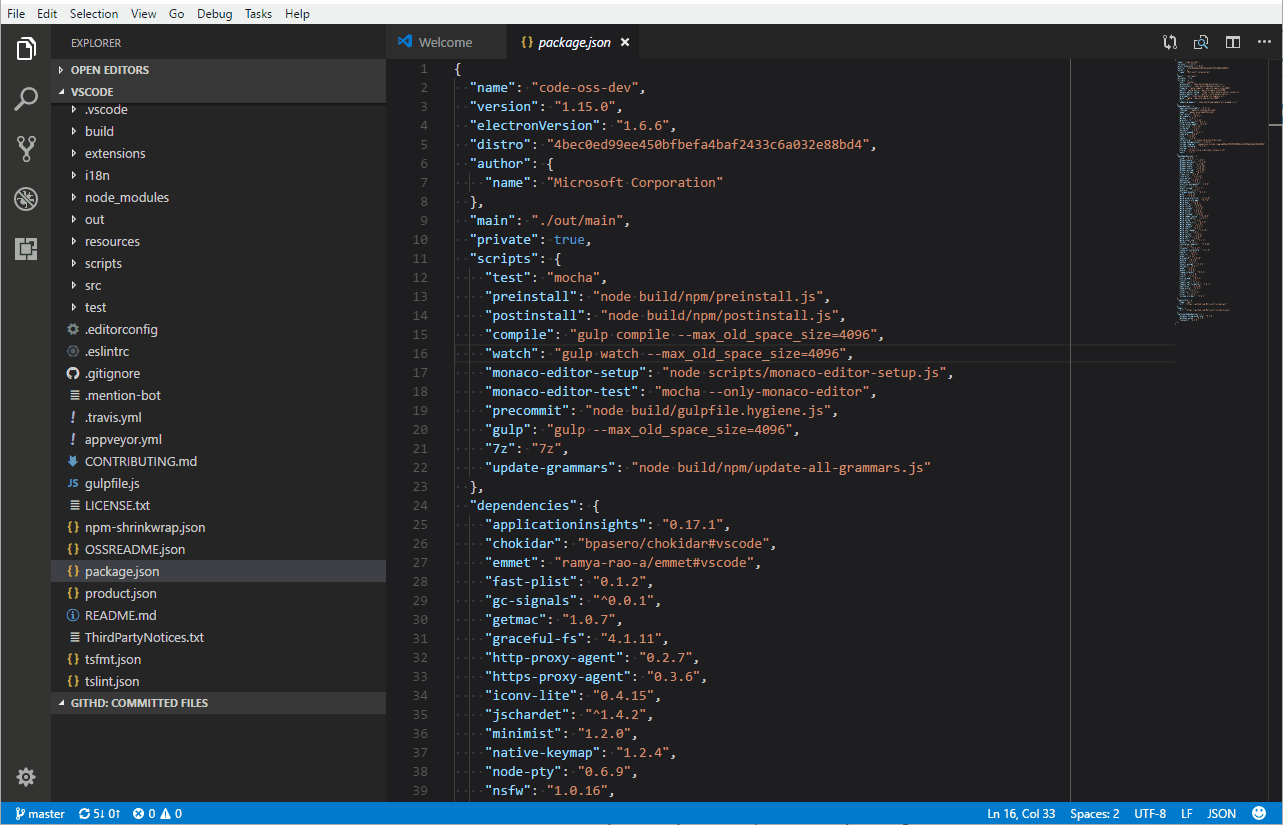Collapse the VSCODE workspace section

tap(218, 92)
